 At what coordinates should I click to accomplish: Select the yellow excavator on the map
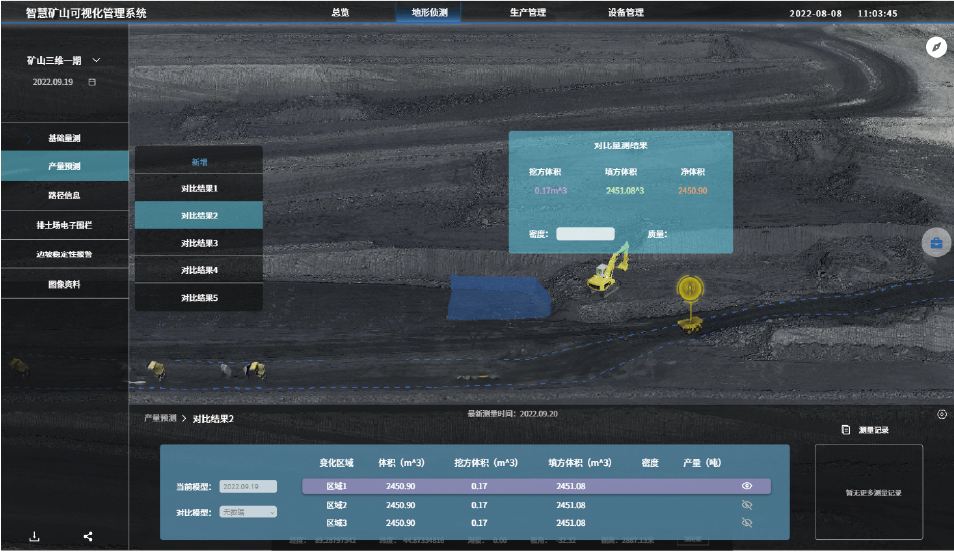[607, 271]
